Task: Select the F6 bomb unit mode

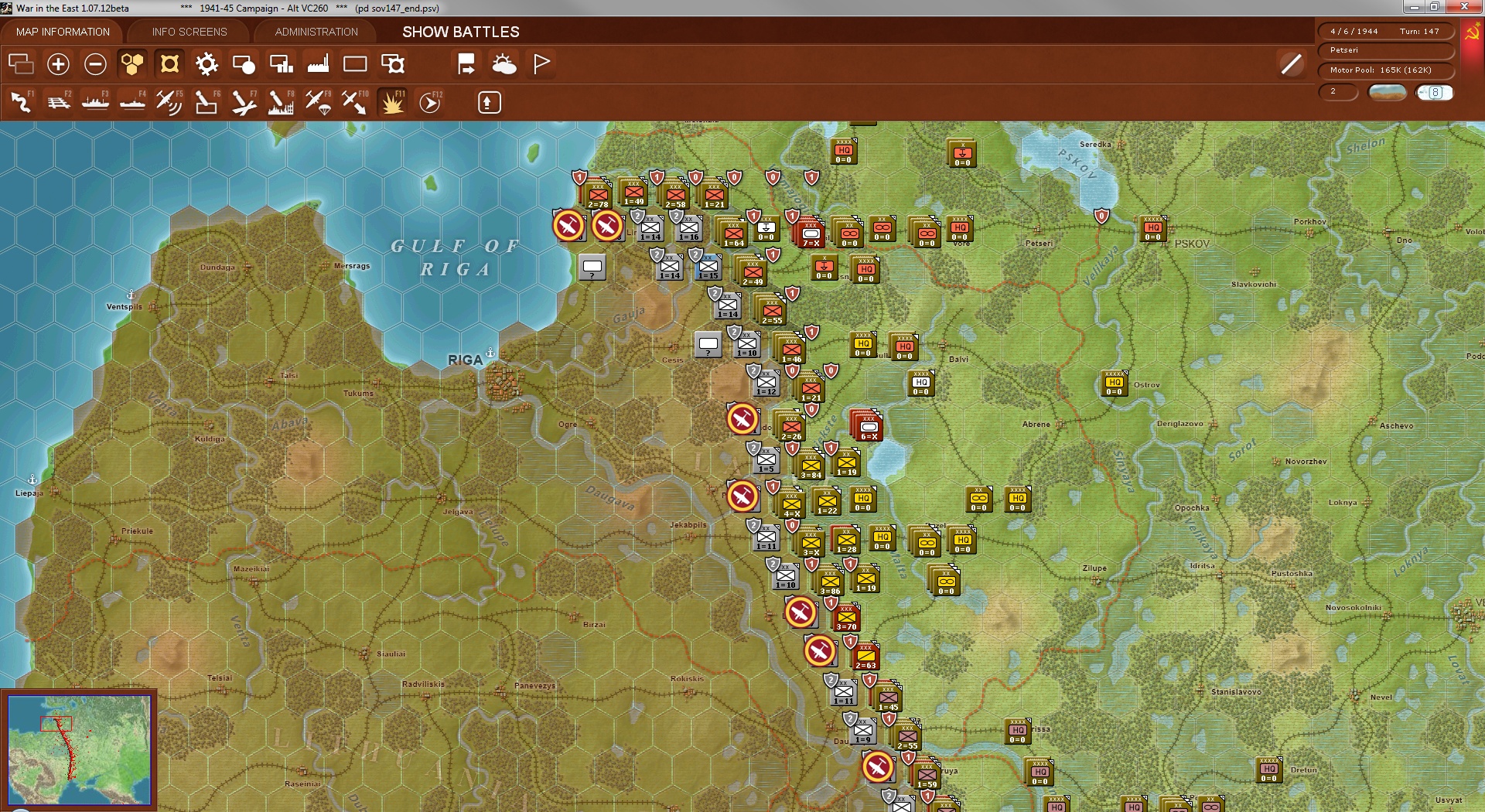Action: [207, 102]
